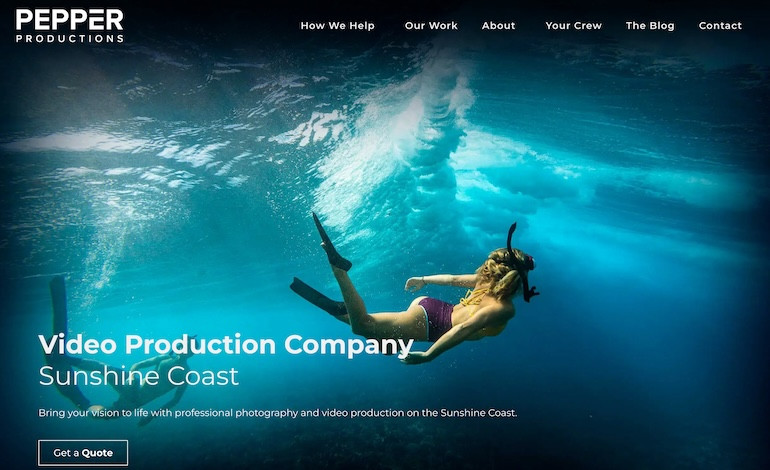
Task: Open the About page link
Action: pos(498,26)
